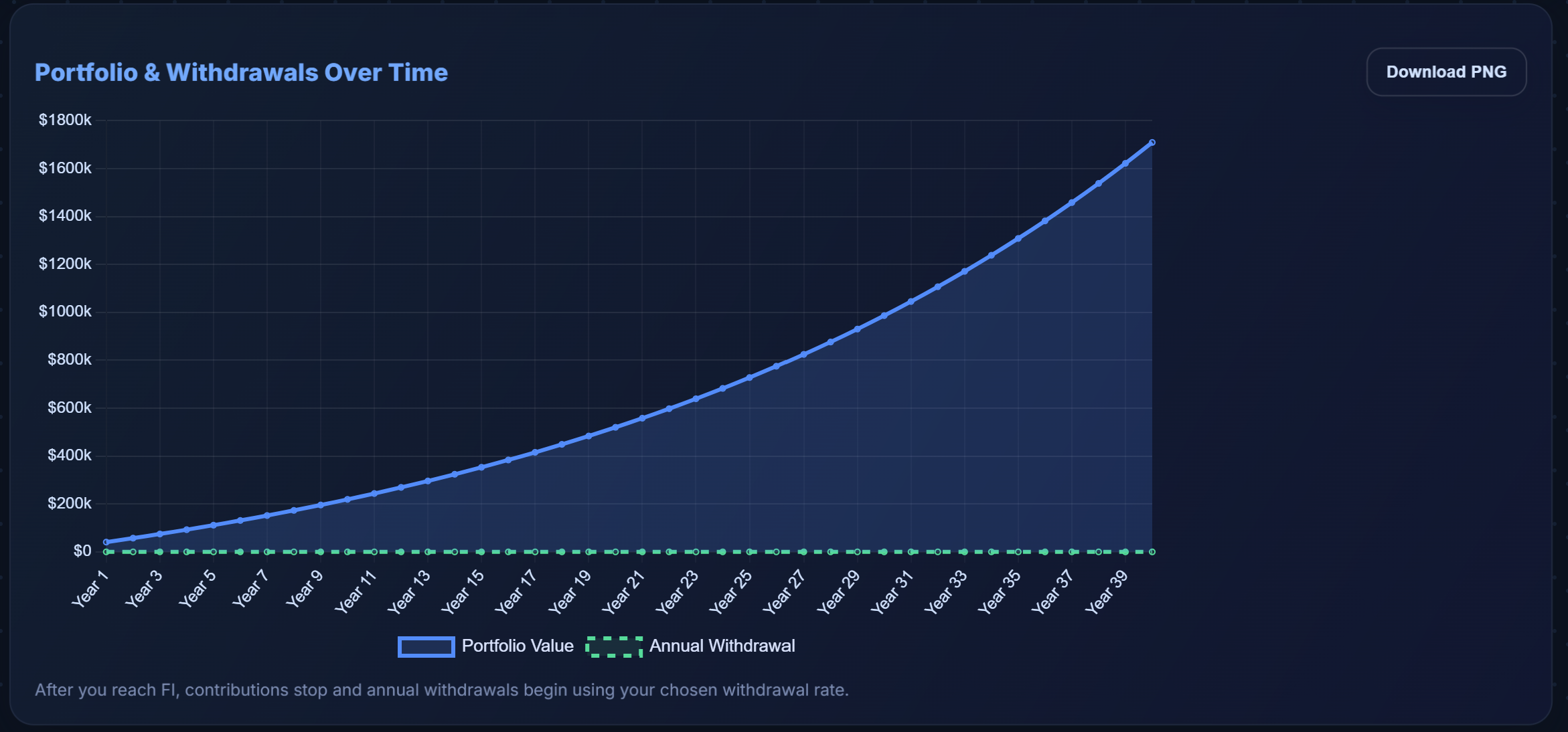Click the $0 y-axis label
Image resolution: width=1568 pixels, height=732 pixels.
[x=82, y=551]
